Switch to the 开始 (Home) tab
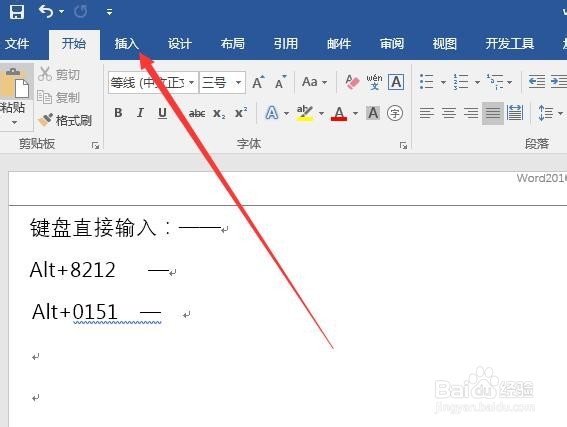This screenshot has height=427, width=567. point(73,44)
